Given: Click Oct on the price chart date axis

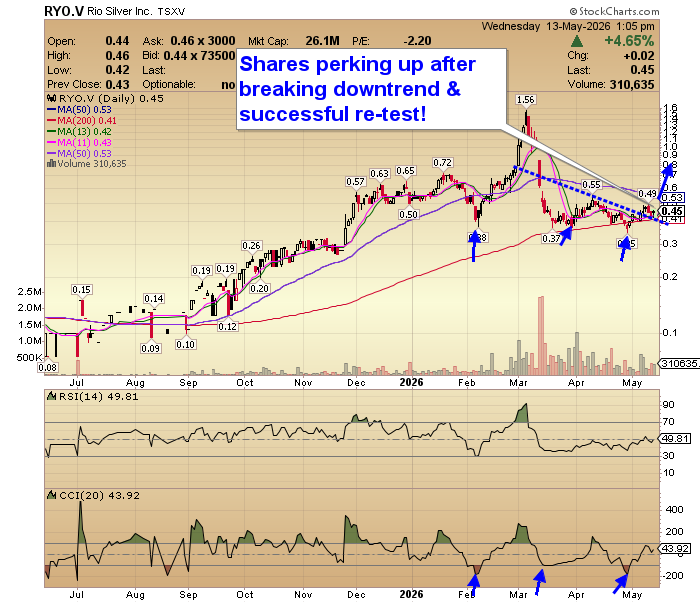Looking at the screenshot, I should (245, 383).
